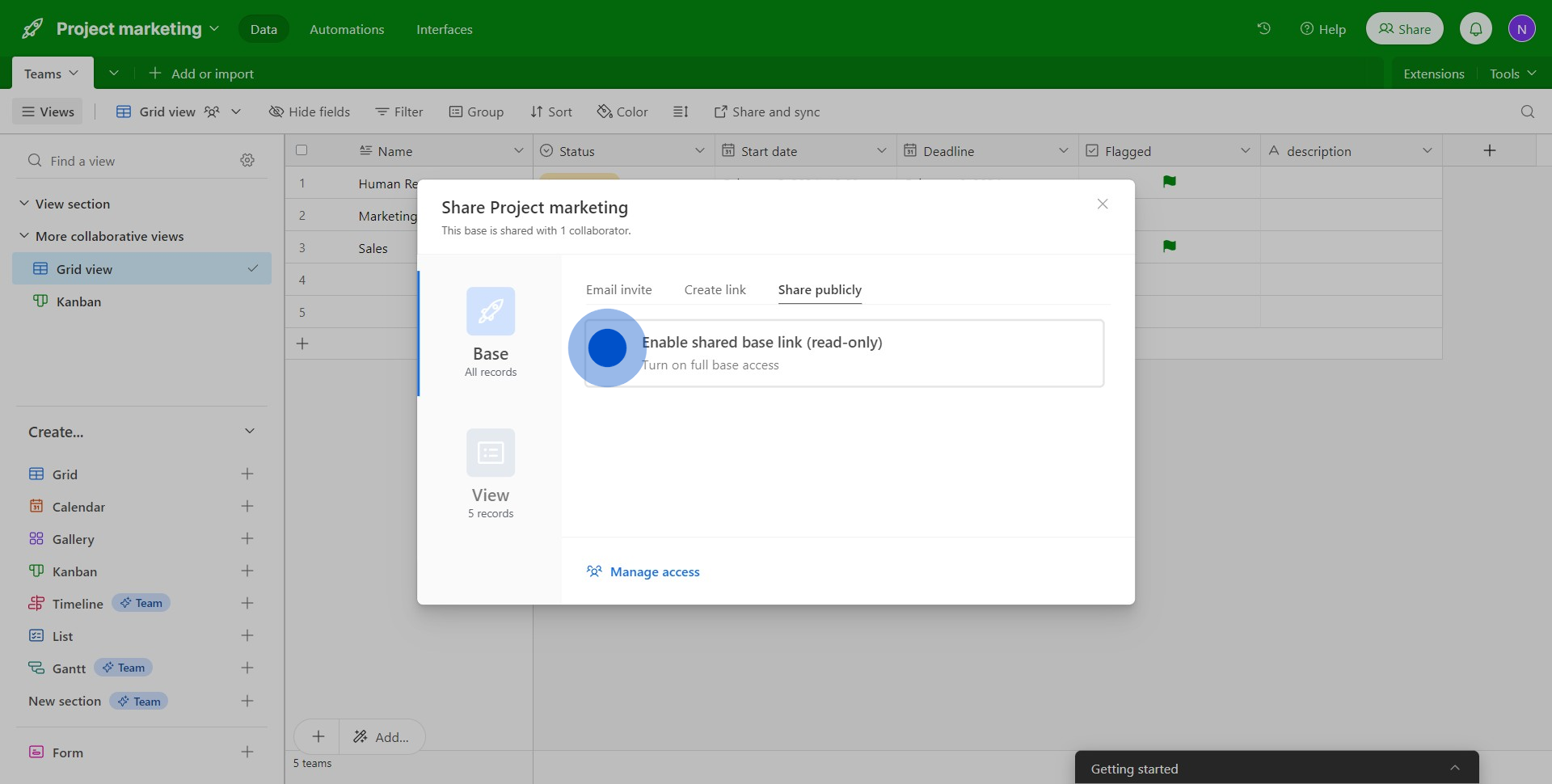Open base history clock icon
Screen dimensions: 1552x784
[1263, 29]
